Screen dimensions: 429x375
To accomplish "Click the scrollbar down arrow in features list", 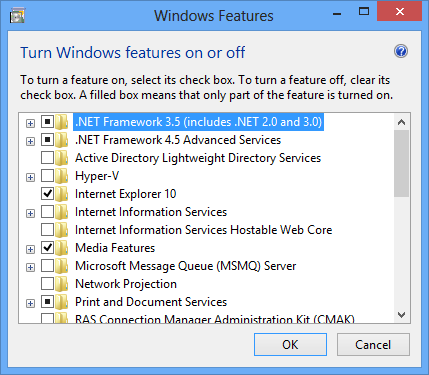I will click(x=401, y=315).
